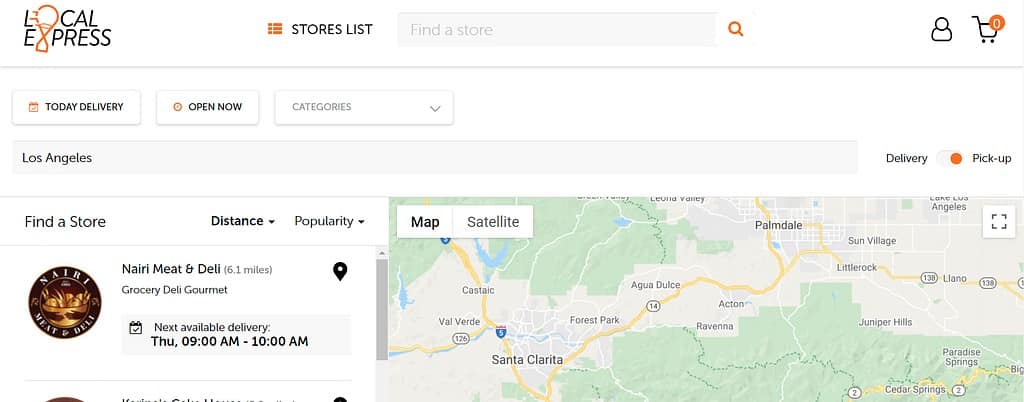Click the orange search magnifier icon

tap(735, 29)
